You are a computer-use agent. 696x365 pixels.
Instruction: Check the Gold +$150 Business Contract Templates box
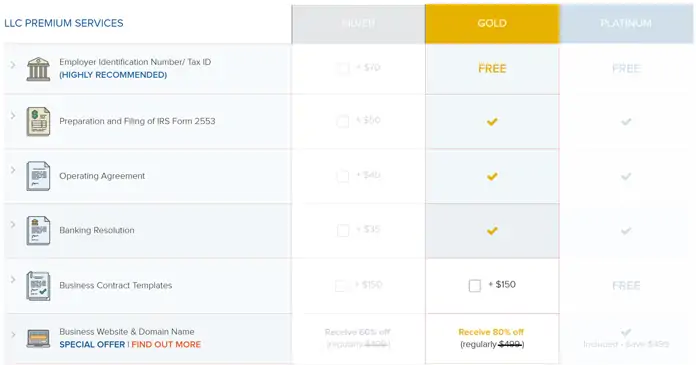[475, 286]
